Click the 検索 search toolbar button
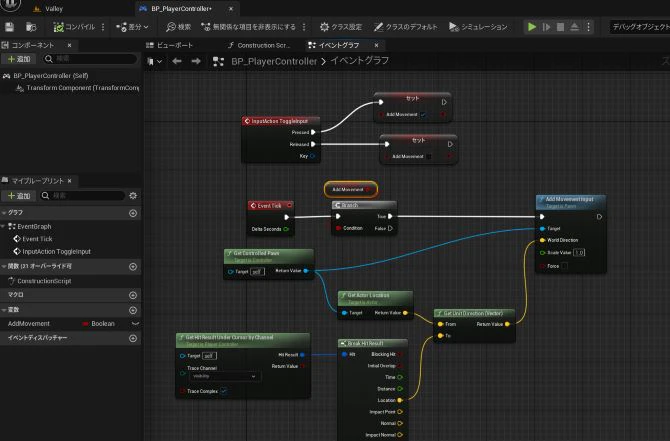Viewport: 670px width, 441px height. (x=179, y=27)
